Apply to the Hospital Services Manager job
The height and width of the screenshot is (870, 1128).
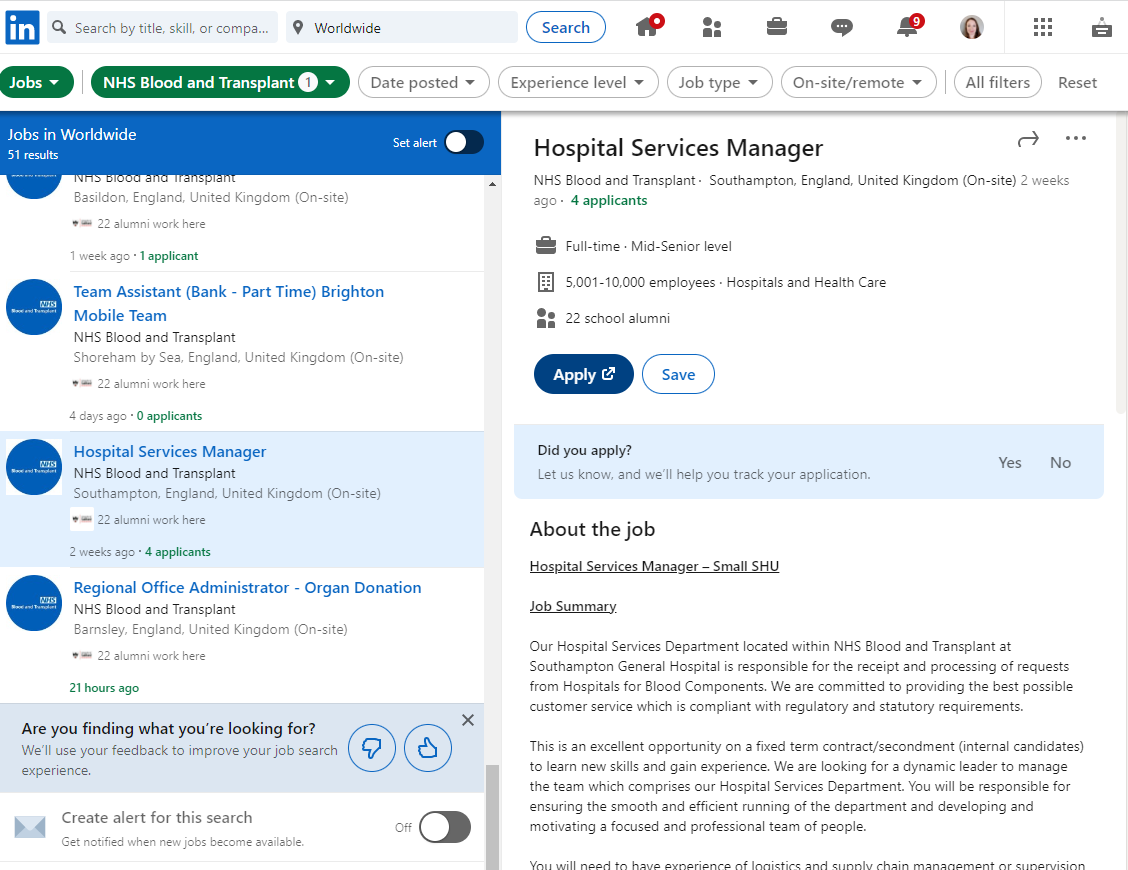(583, 374)
